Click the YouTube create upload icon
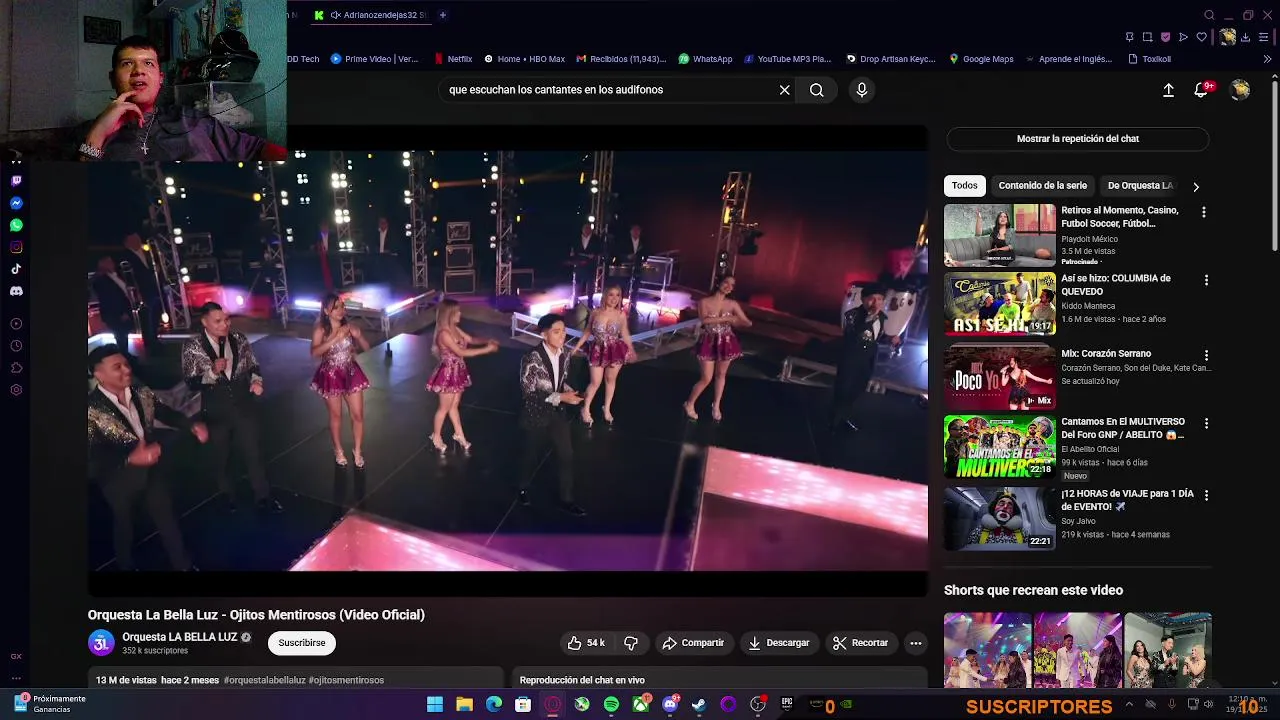The image size is (1280, 720). coord(1168,90)
